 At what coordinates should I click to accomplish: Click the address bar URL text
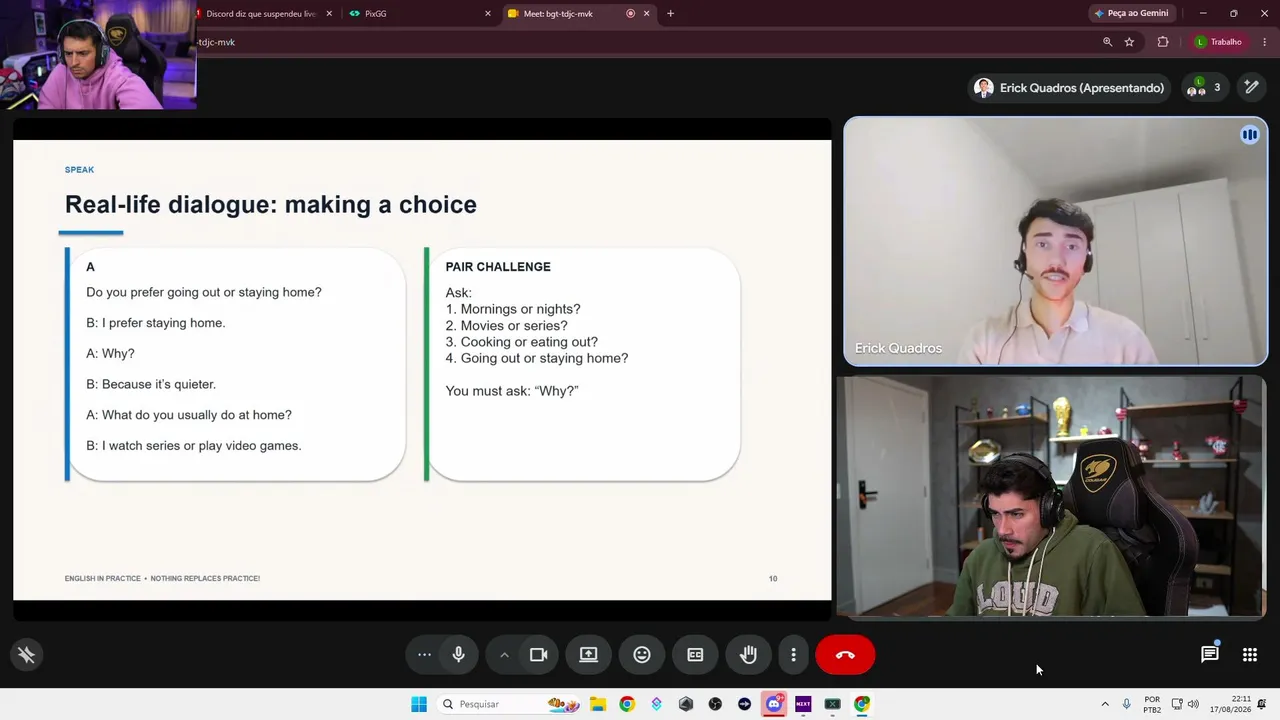point(217,42)
